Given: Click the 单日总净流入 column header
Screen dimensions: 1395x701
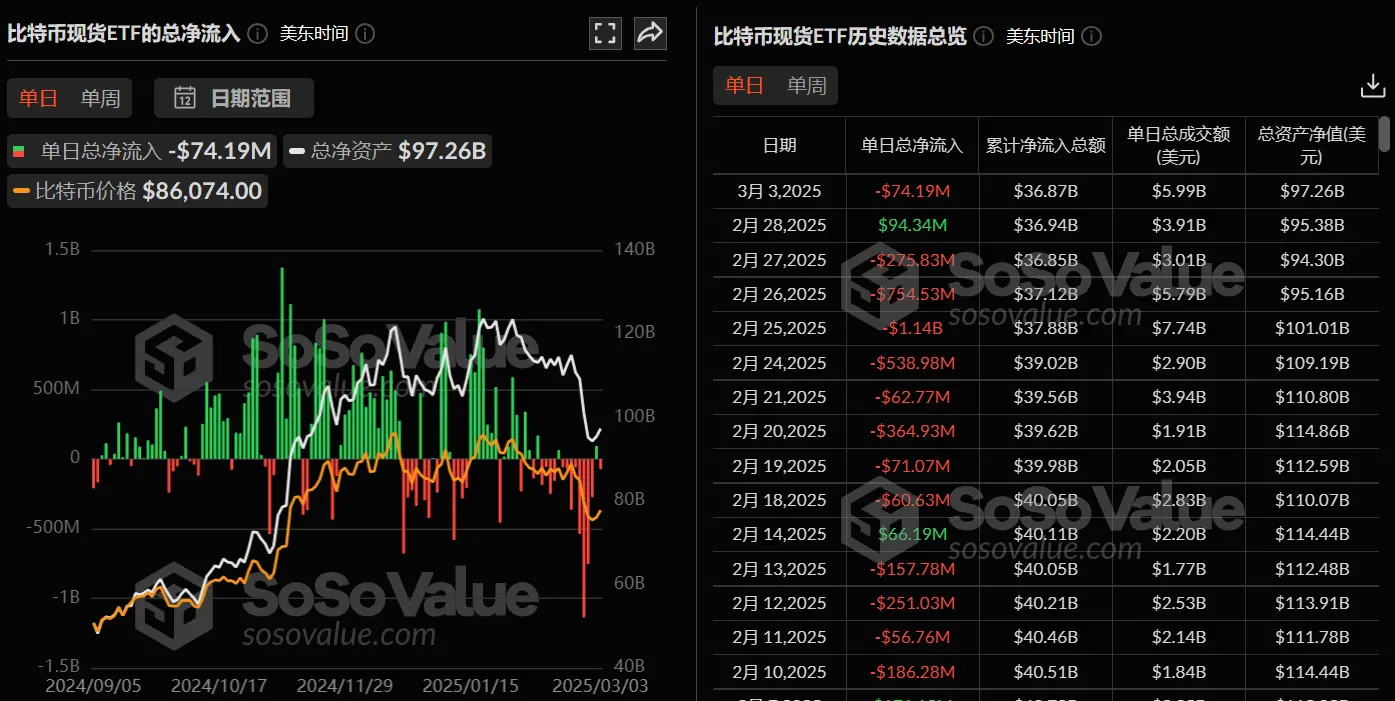Looking at the screenshot, I should coord(911,145).
